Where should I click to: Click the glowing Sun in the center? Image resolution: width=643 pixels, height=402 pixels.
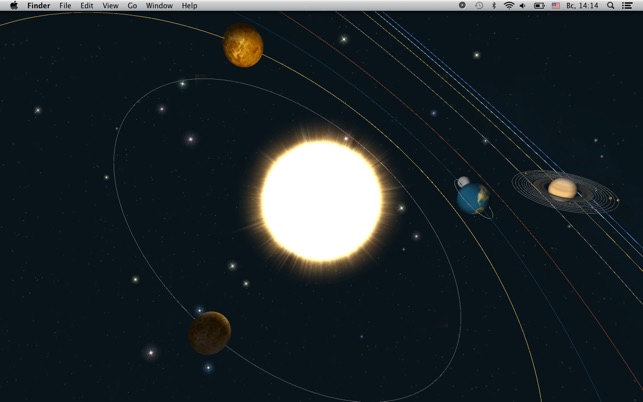tap(321, 201)
